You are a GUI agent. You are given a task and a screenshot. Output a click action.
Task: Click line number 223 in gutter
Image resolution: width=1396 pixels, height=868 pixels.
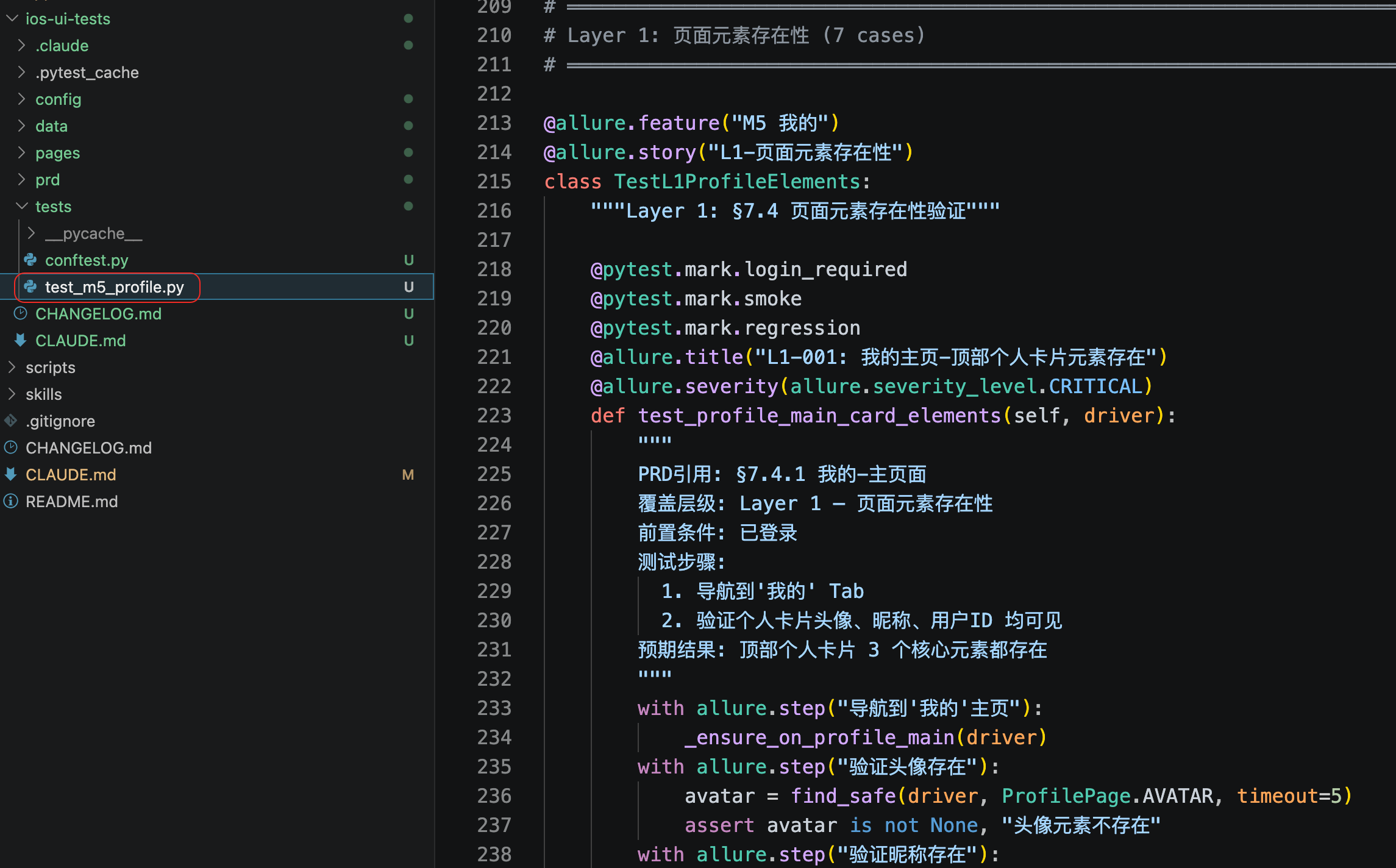(x=494, y=416)
